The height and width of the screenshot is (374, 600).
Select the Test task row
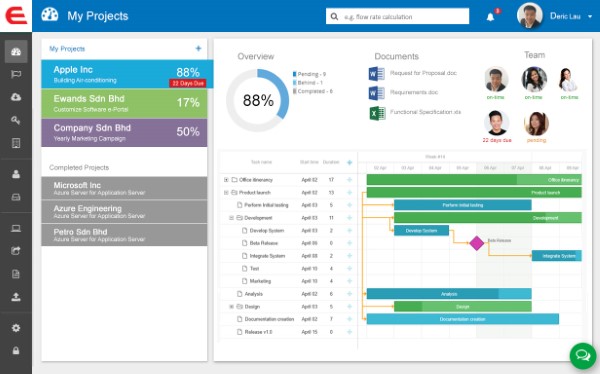click(x=289, y=268)
